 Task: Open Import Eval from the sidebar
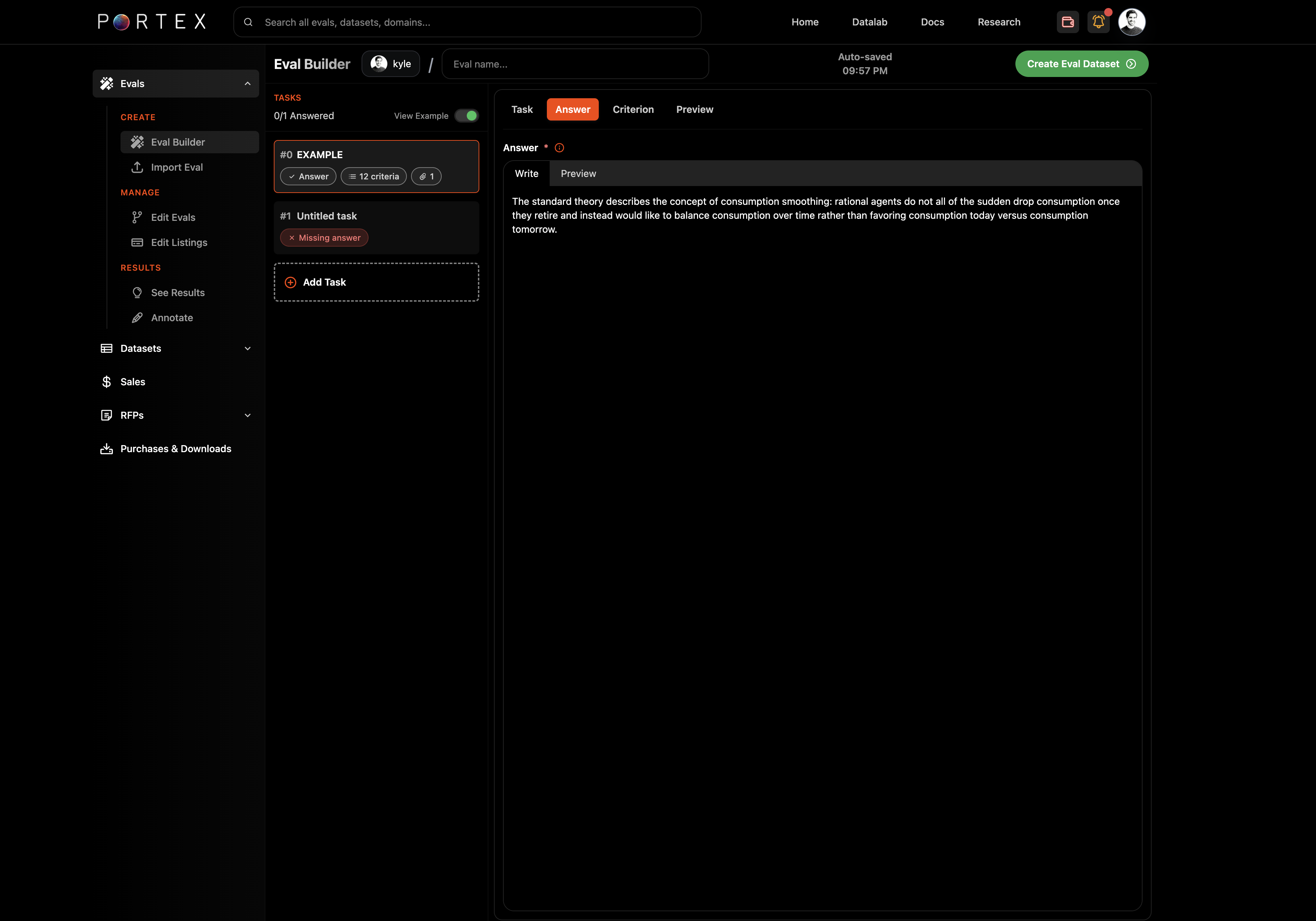point(177,167)
